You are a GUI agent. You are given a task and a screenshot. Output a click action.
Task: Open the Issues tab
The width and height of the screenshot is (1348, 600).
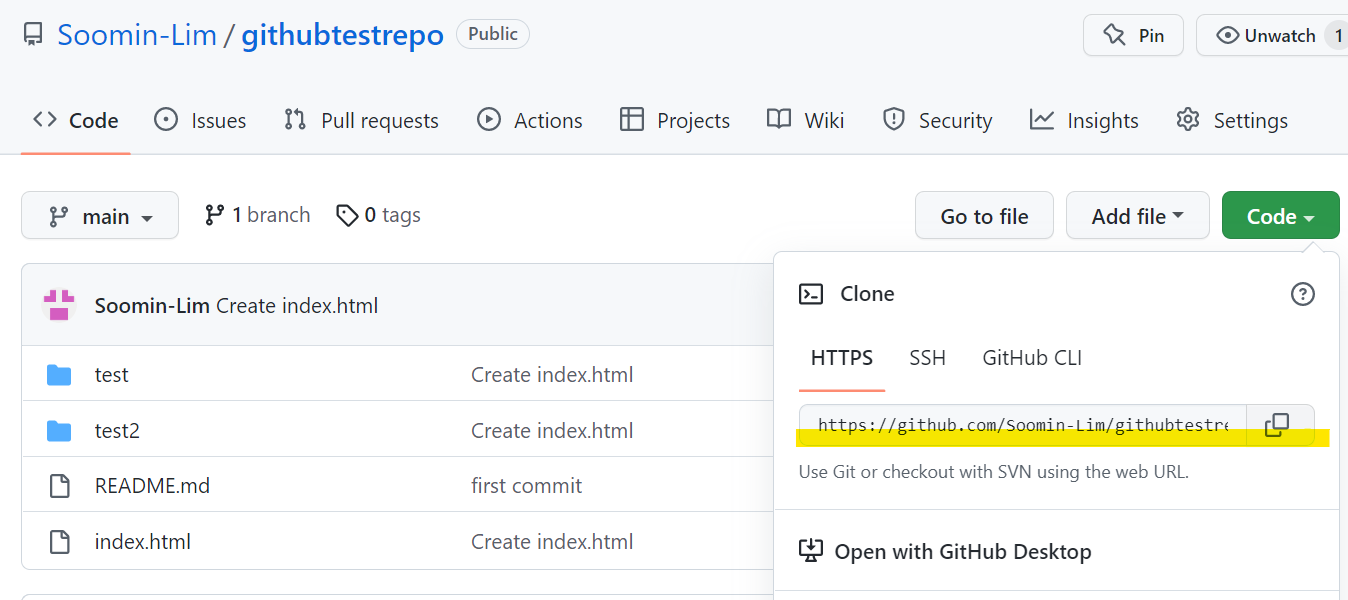click(x=200, y=120)
